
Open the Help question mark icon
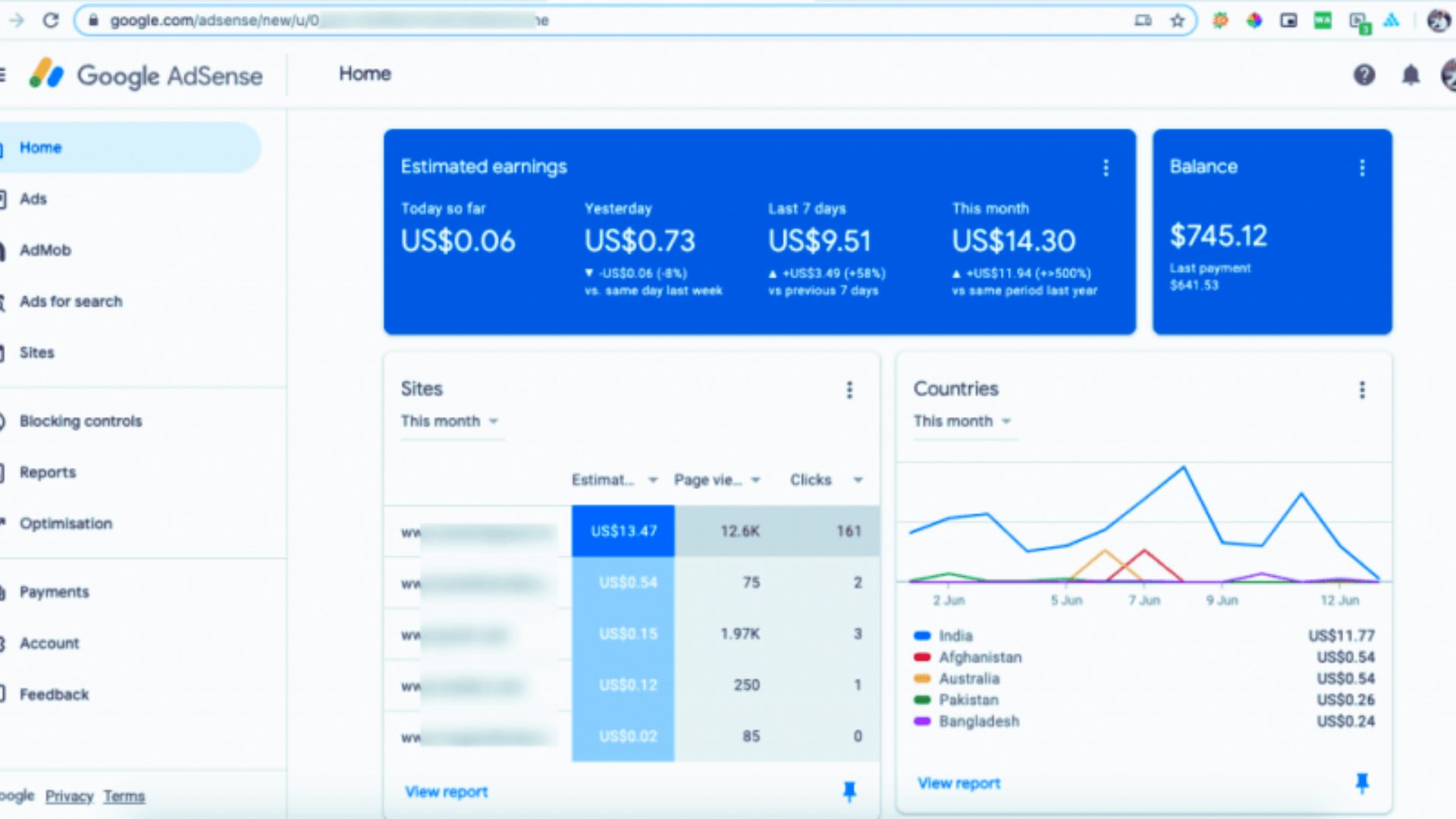[x=1364, y=74]
